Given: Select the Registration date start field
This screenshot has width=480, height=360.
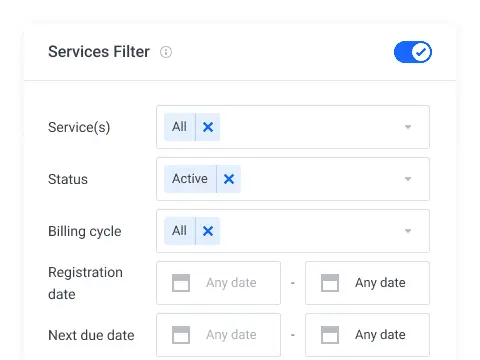Looking at the screenshot, I should [x=218, y=283].
